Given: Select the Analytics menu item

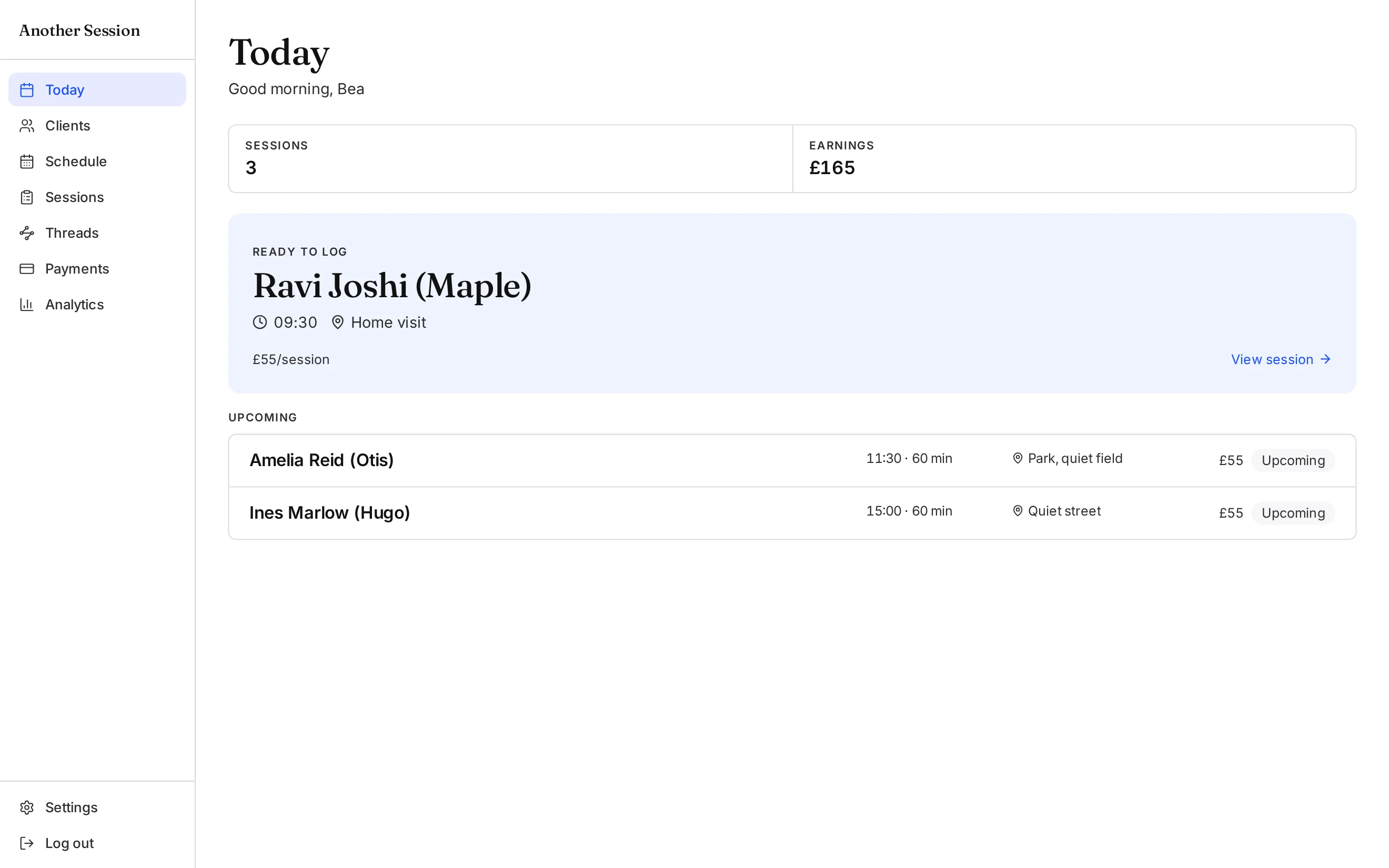Looking at the screenshot, I should point(97,304).
